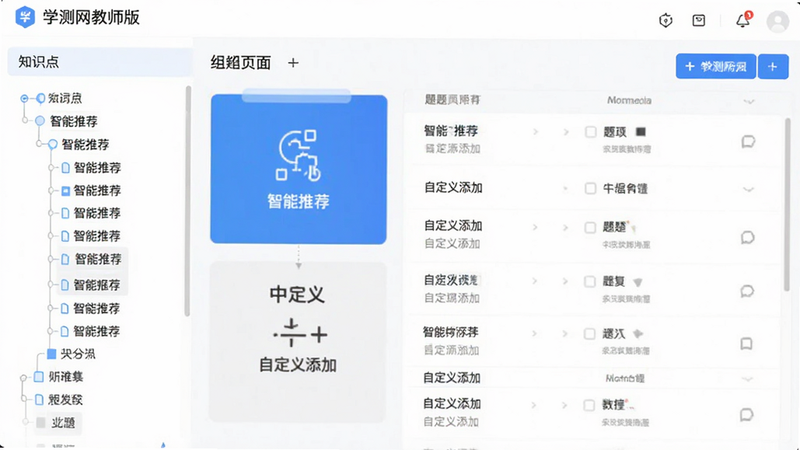Click the 题题质用荐 header label
Screen dimensions: 800x450
point(453,100)
